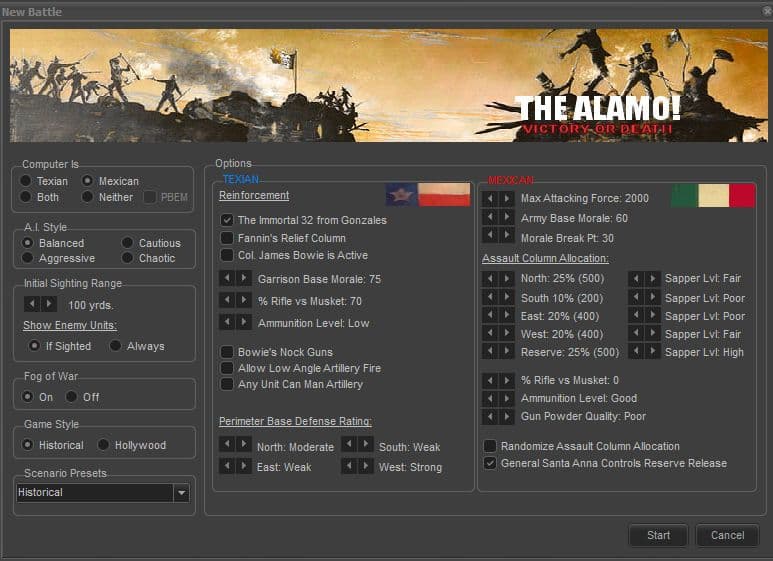
Task: Lower Reserve column Sapper Lvl
Action: coord(636,351)
